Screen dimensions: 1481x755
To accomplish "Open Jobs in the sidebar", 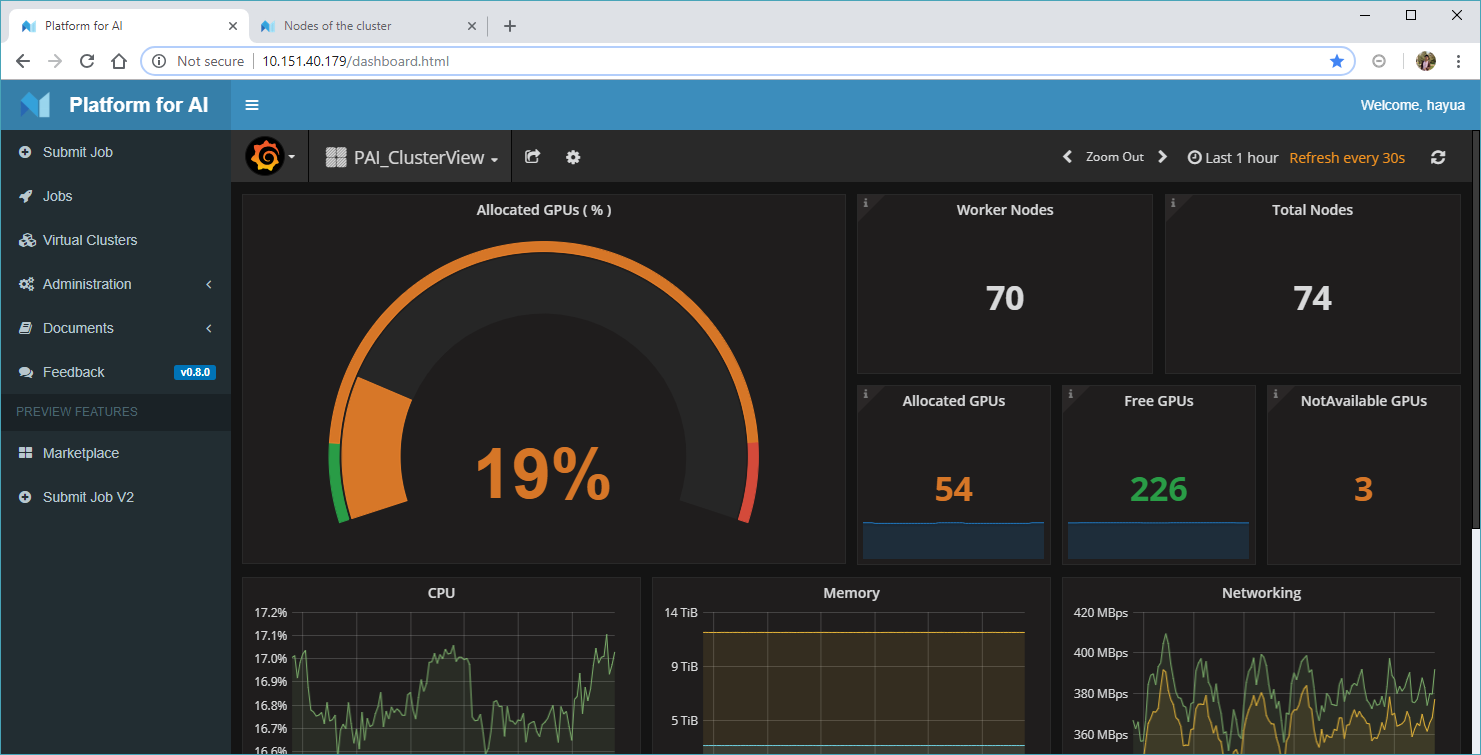I will coord(116,196).
